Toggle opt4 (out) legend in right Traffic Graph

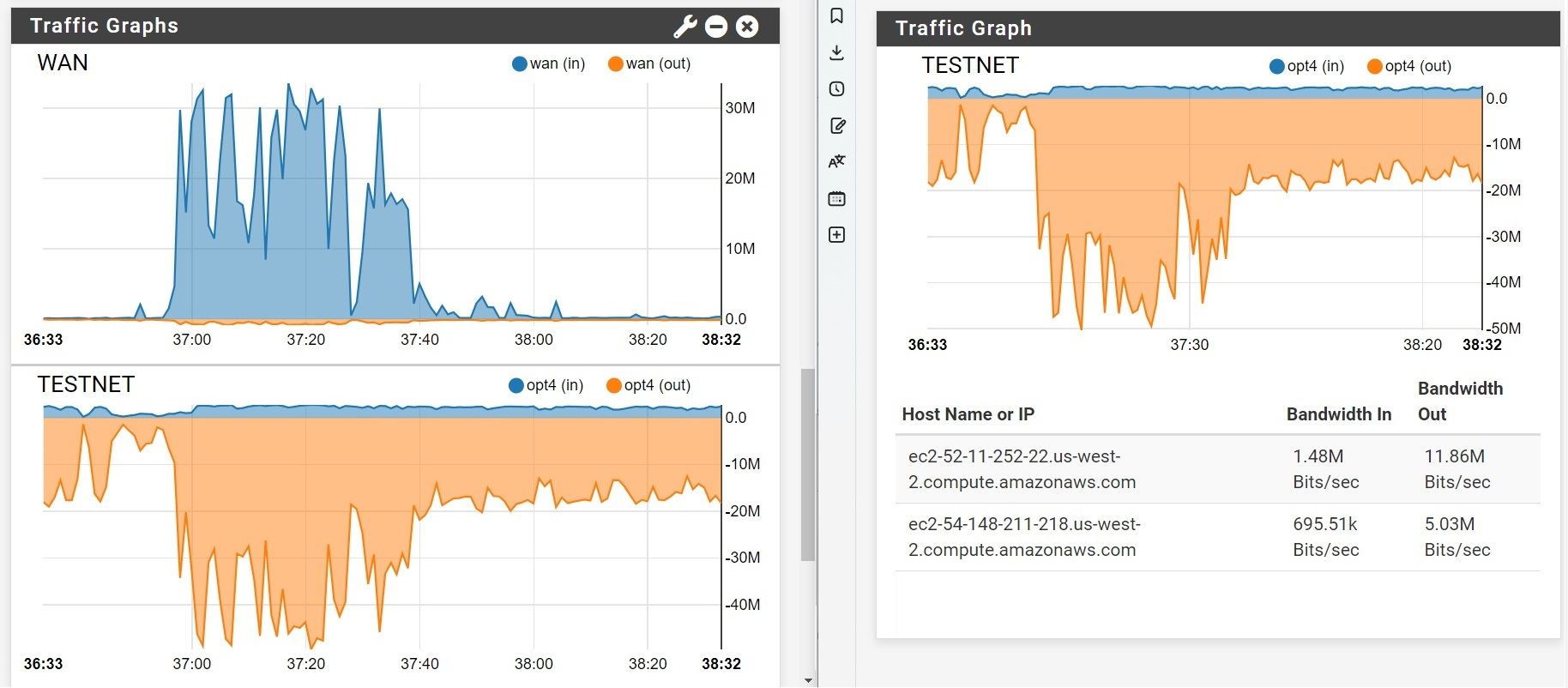point(1409,66)
